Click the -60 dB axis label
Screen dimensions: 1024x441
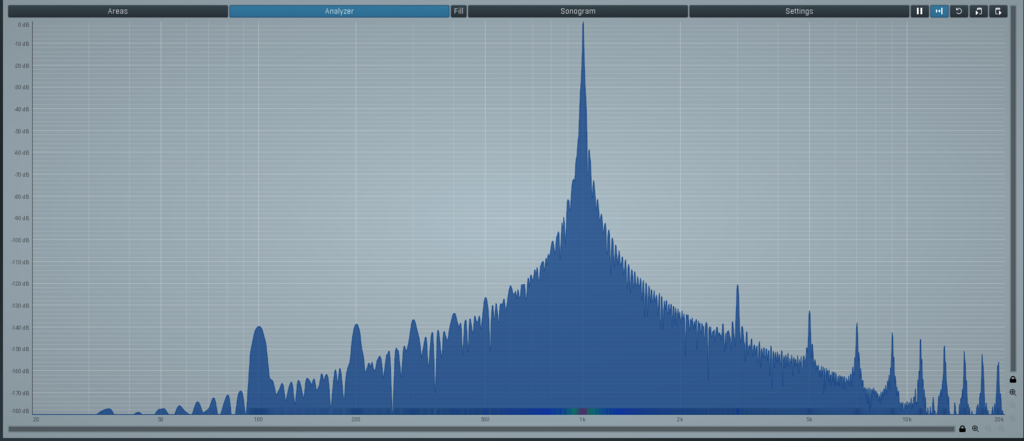pos(22,153)
